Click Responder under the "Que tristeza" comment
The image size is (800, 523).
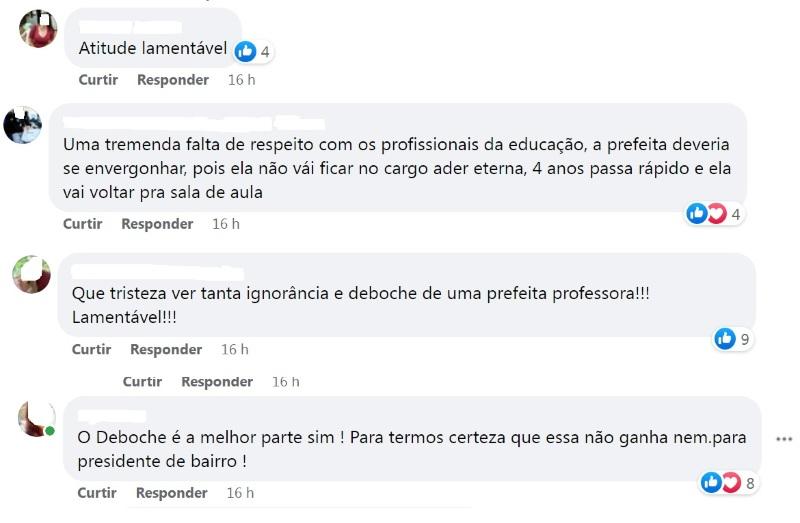click(166, 349)
